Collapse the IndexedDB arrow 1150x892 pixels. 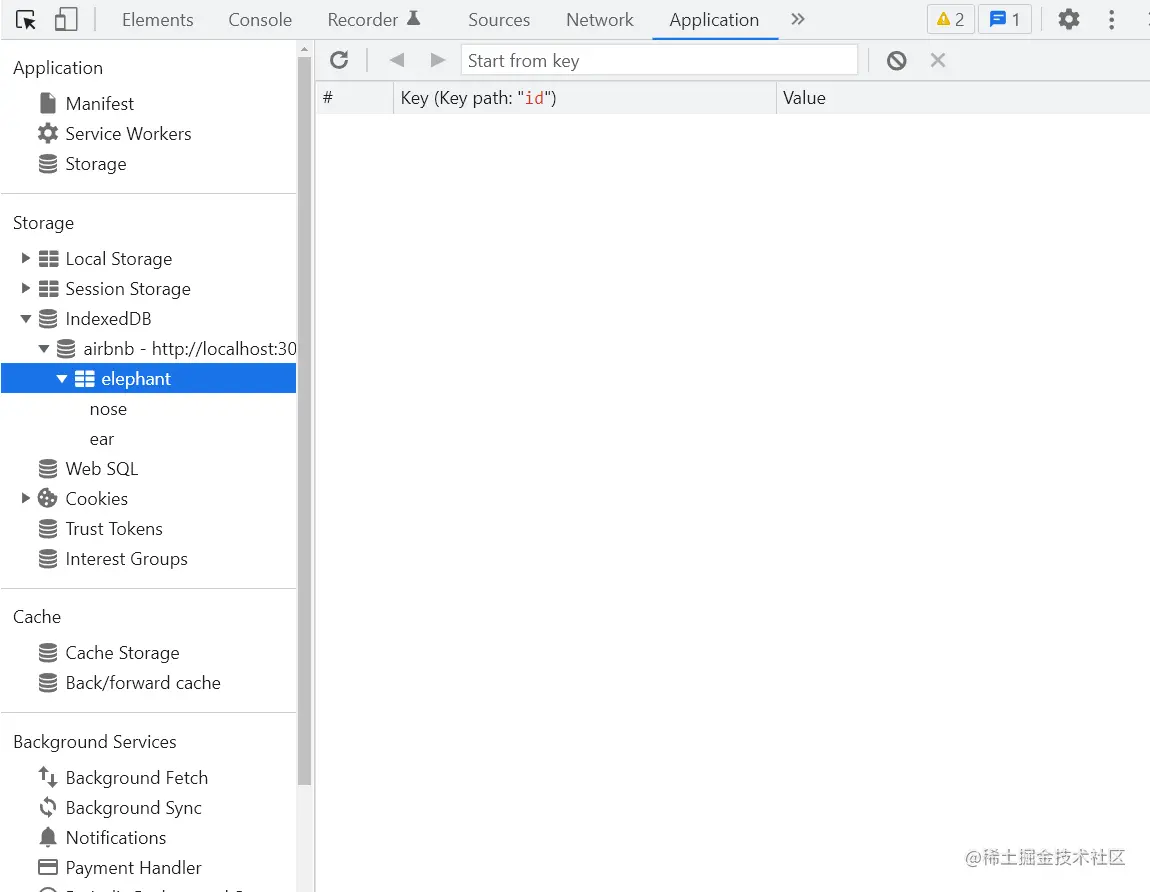point(26,318)
